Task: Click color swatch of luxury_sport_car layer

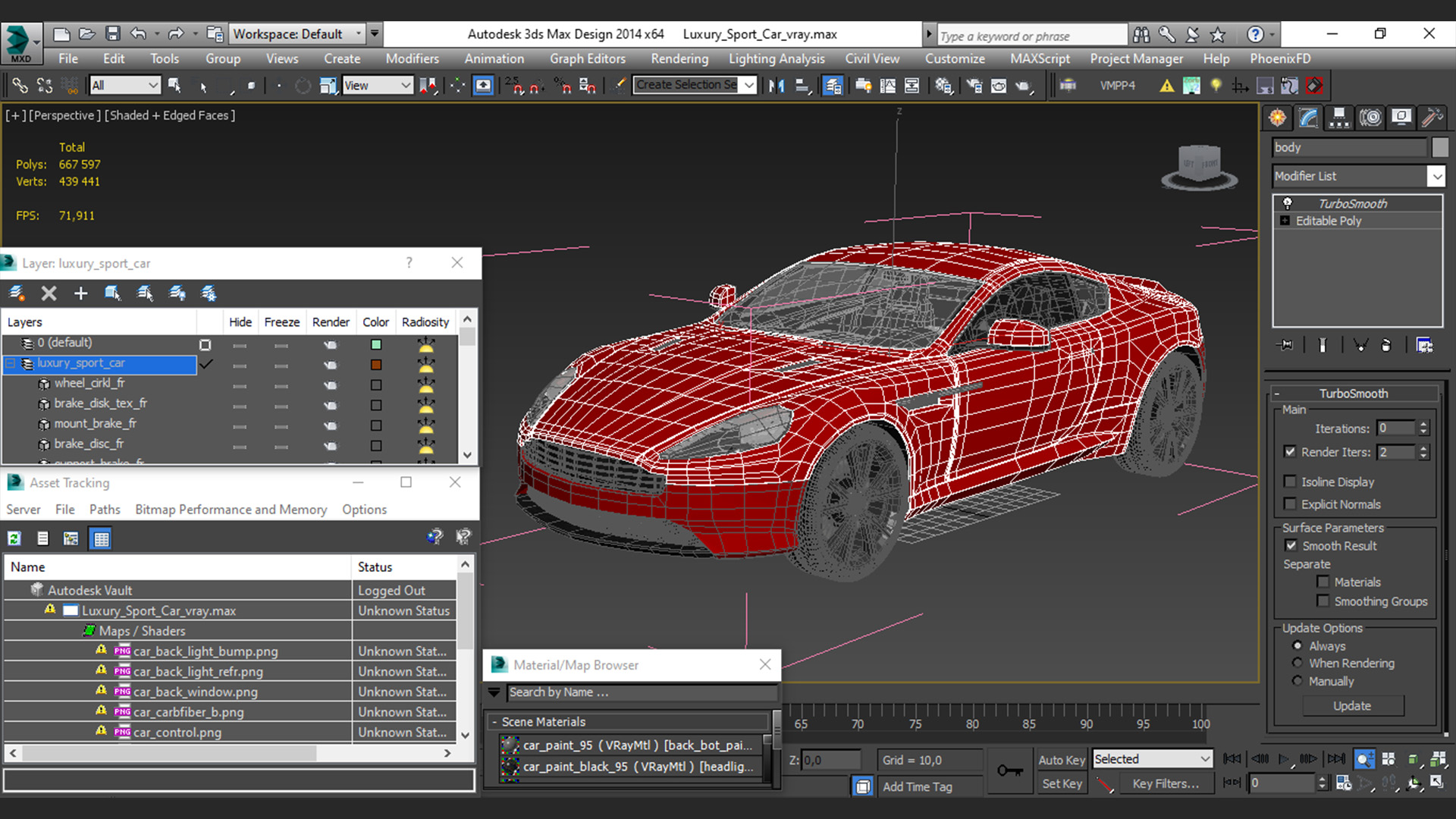Action: click(x=375, y=365)
